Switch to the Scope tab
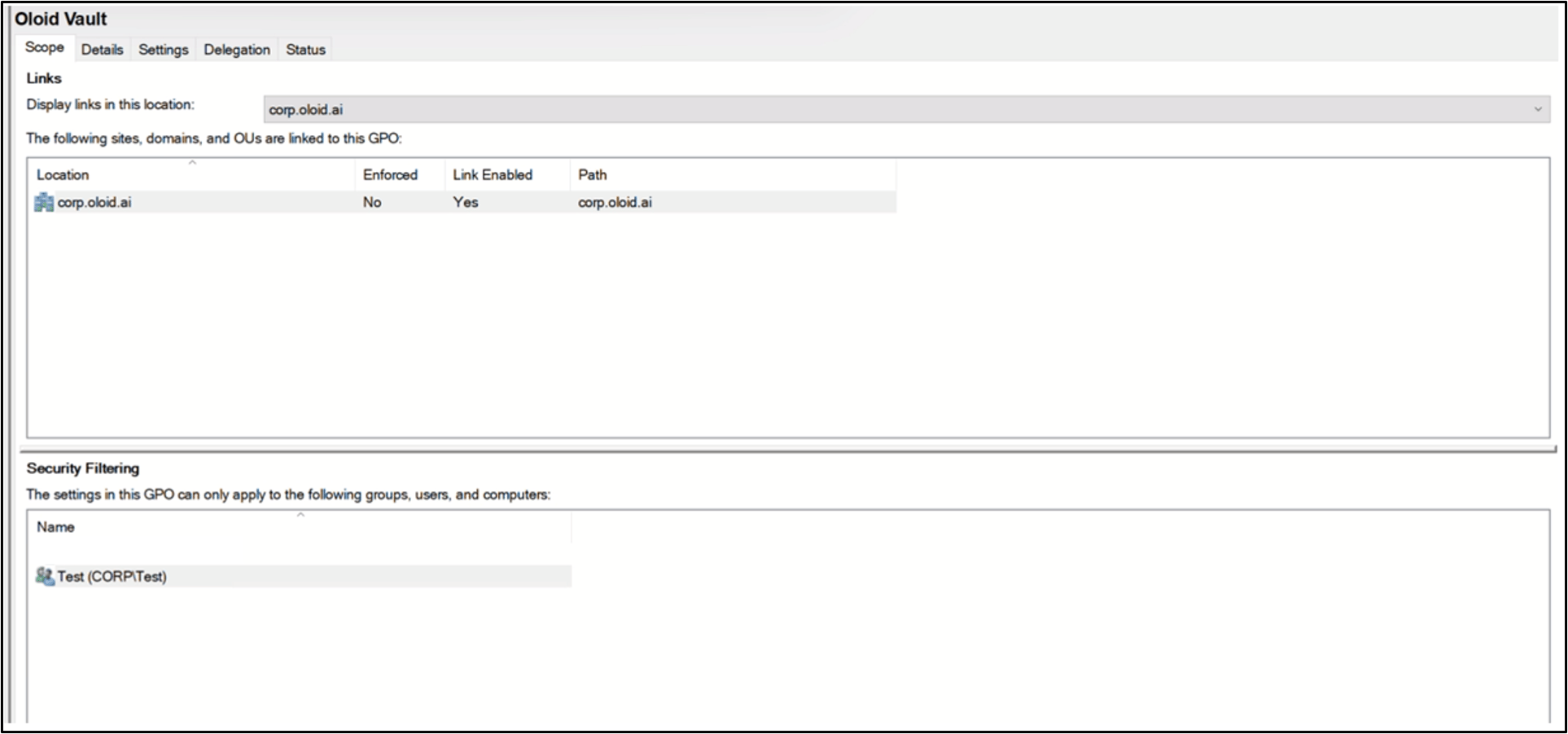 point(45,47)
